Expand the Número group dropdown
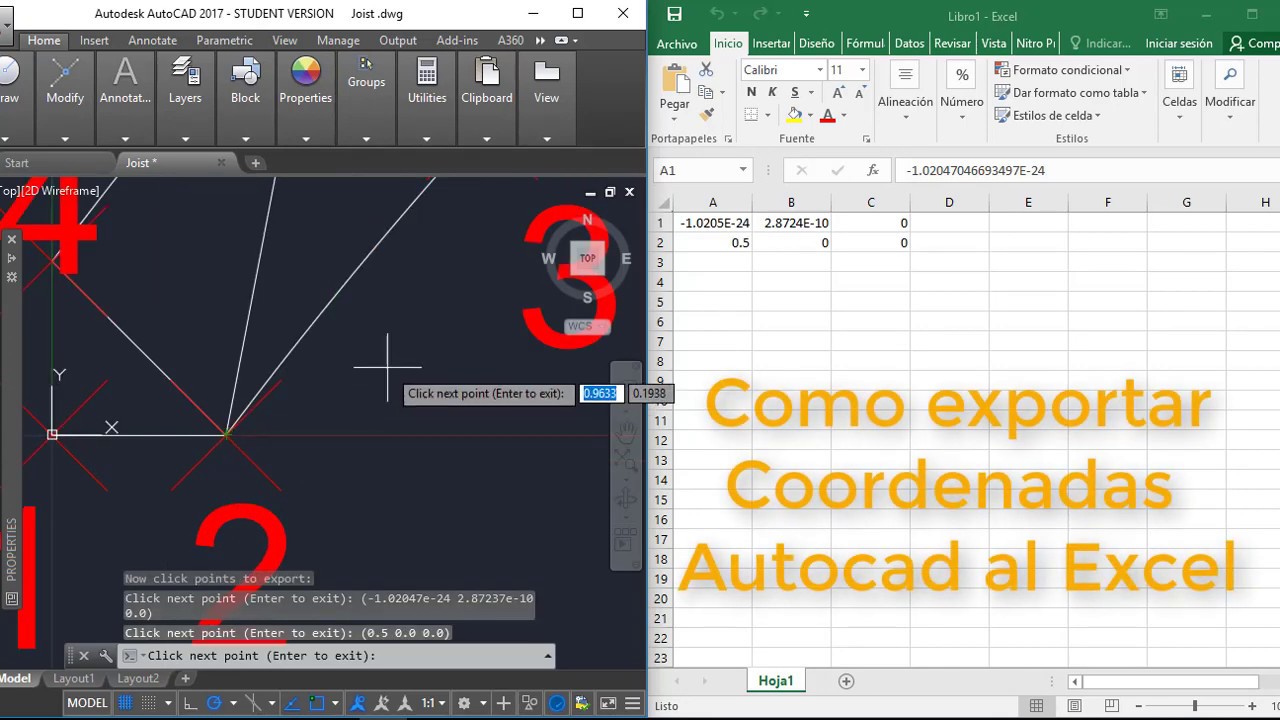Screen dimensions: 1280x720 962,118
